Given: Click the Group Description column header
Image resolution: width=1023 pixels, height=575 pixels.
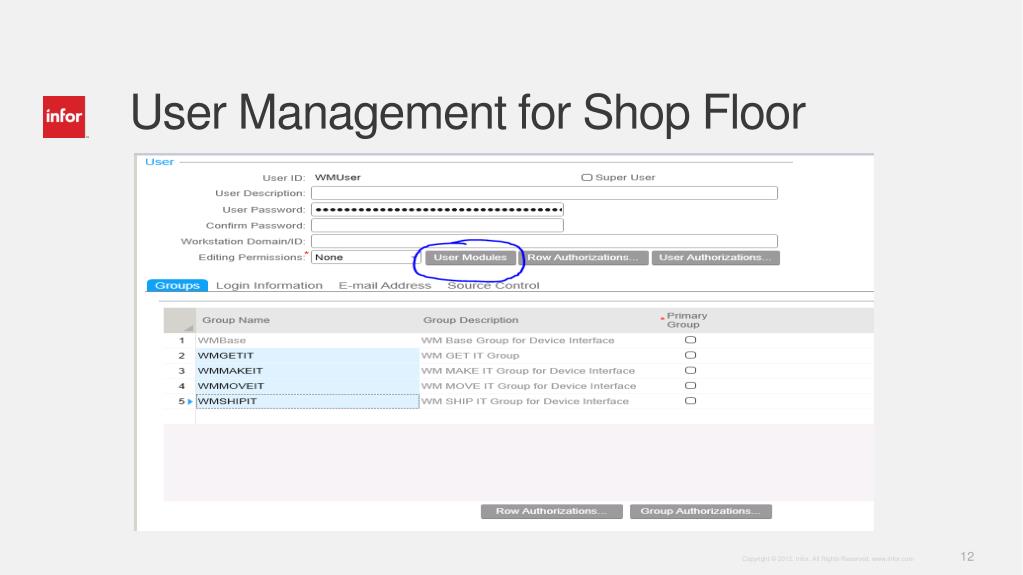Looking at the screenshot, I should 470,320.
